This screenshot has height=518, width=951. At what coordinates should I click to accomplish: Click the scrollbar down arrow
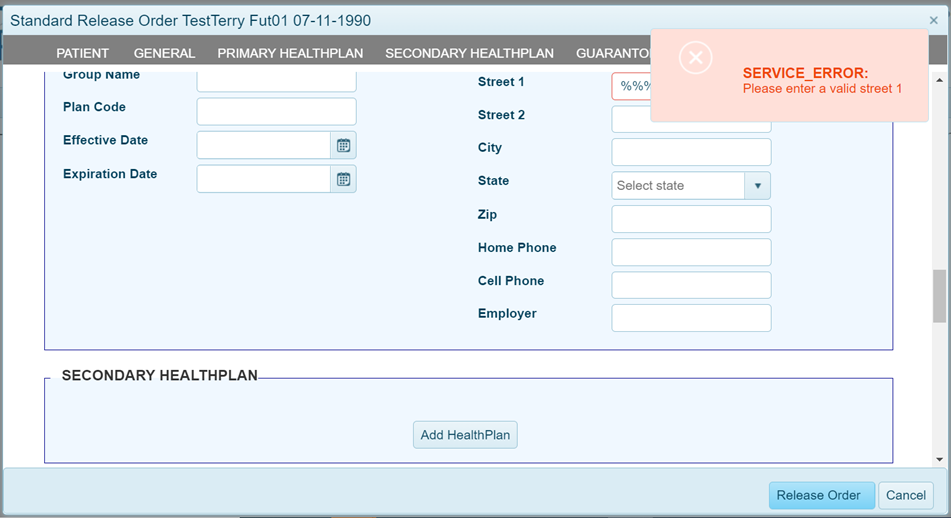click(x=939, y=459)
